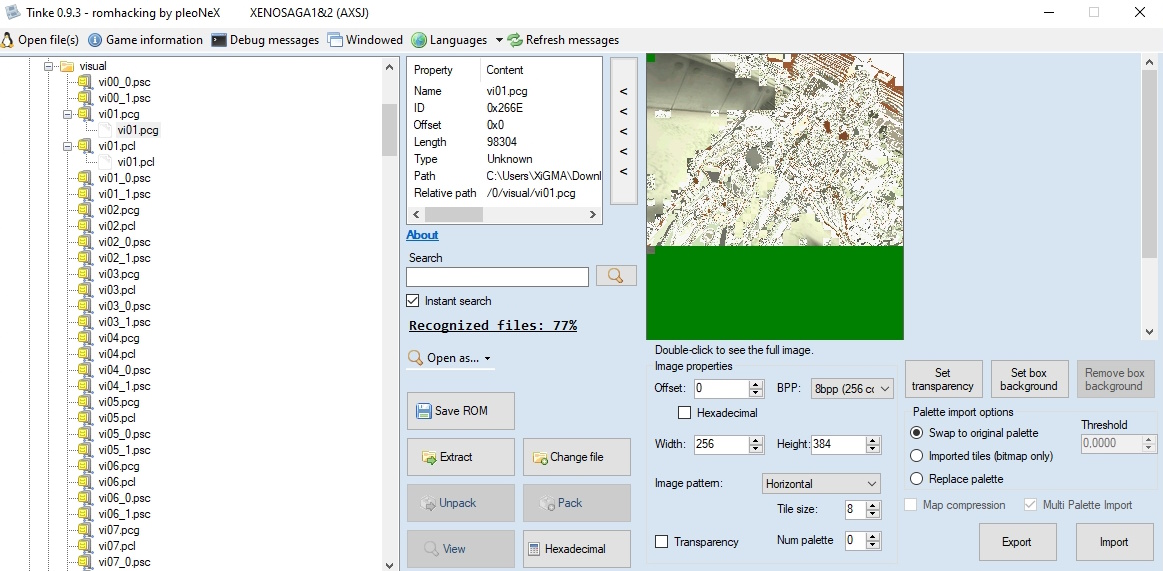Open the Image pattern dropdown

(821, 483)
